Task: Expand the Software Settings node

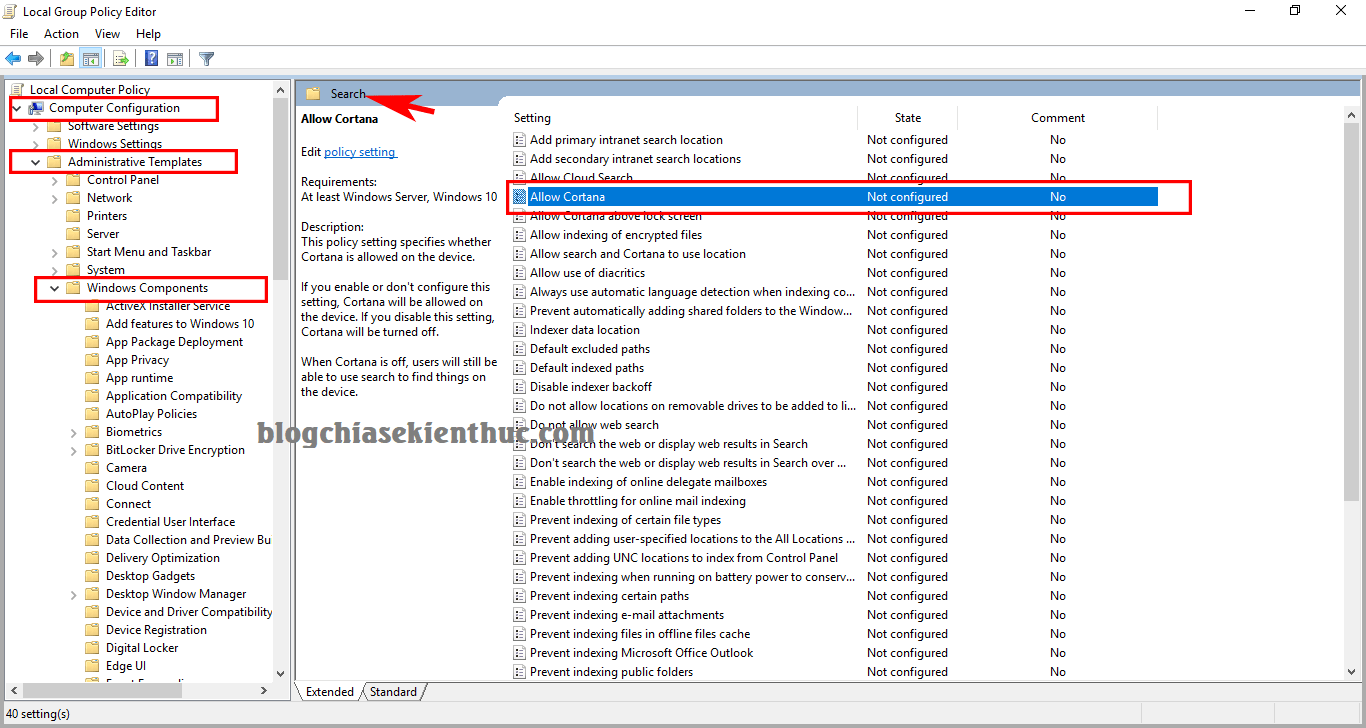Action: coord(36,126)
